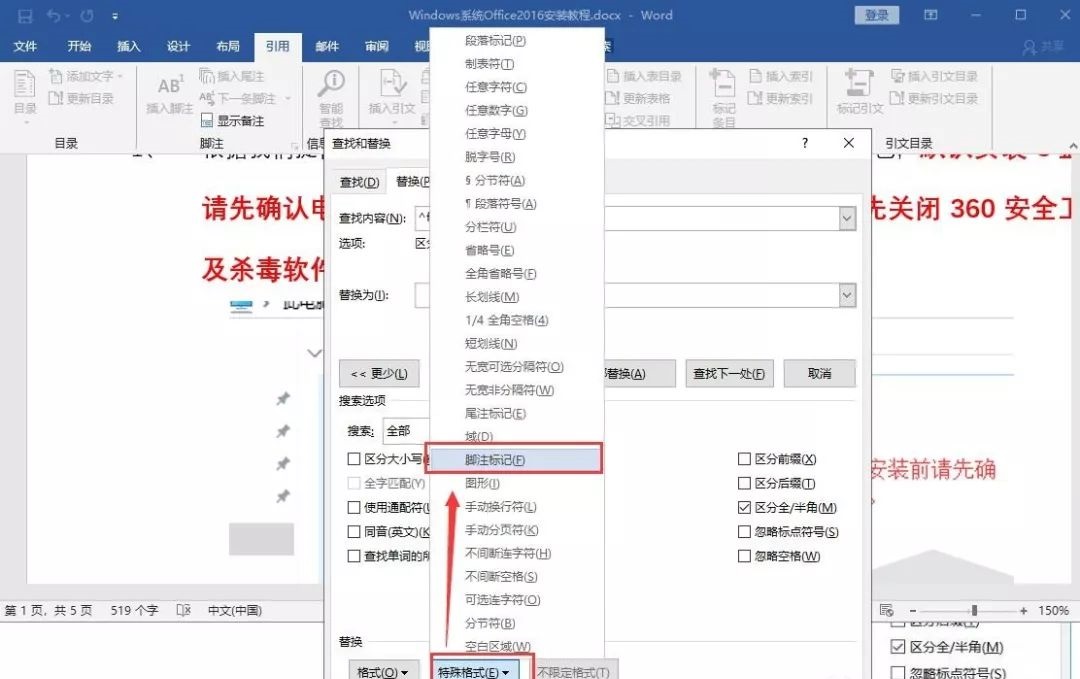Image resolution: width=1080 pixels, height=679 pixels.
Task: Click the 标记引文 icon
Action: coord(859,83)
